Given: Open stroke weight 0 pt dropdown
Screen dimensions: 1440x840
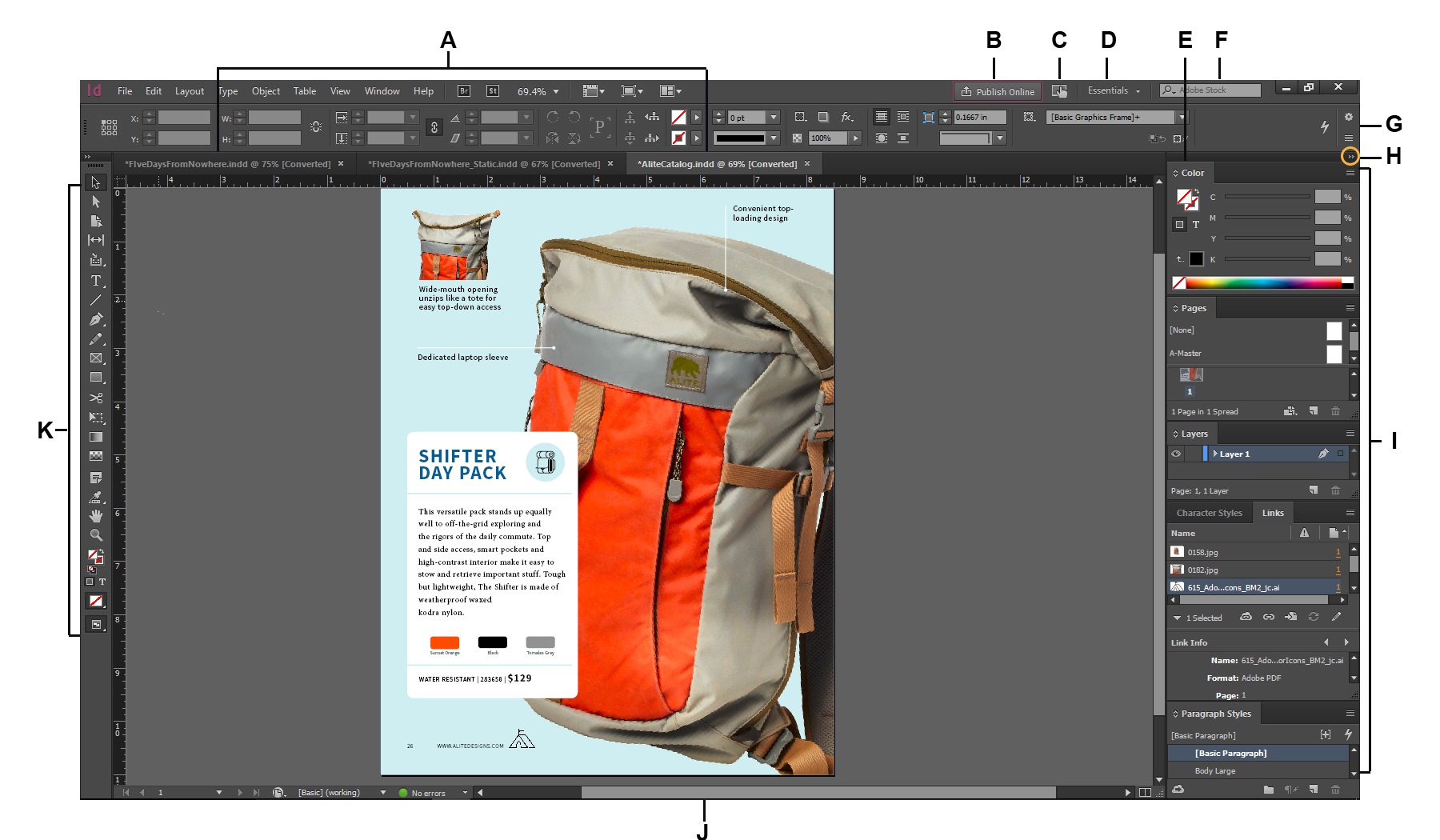Looking at the screenshot, I should click(774, 118).
